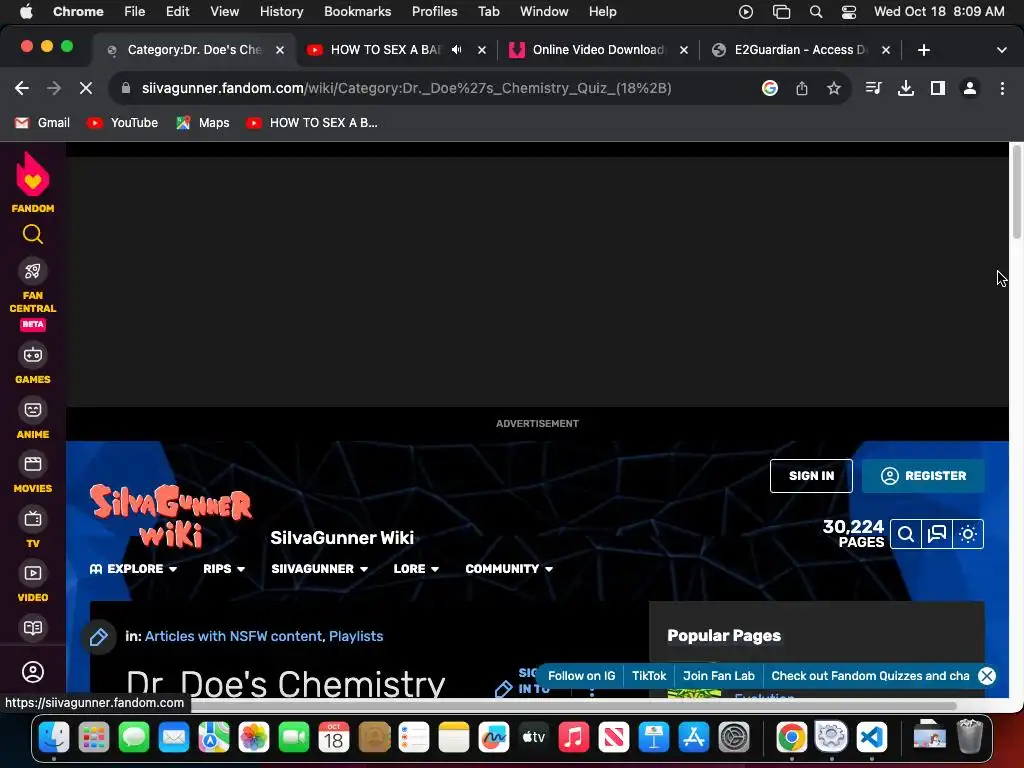Open Chrome three-dot menu

pyautogui.click(x=1002, y=88)
